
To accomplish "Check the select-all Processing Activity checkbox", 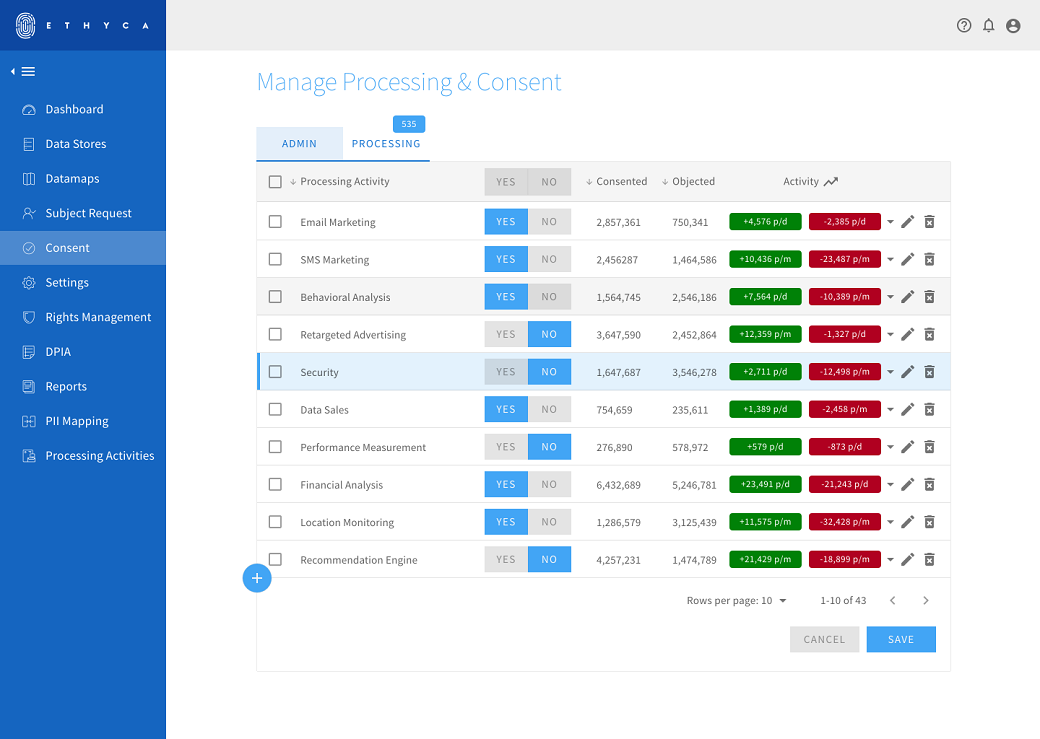I will point(275,181).
